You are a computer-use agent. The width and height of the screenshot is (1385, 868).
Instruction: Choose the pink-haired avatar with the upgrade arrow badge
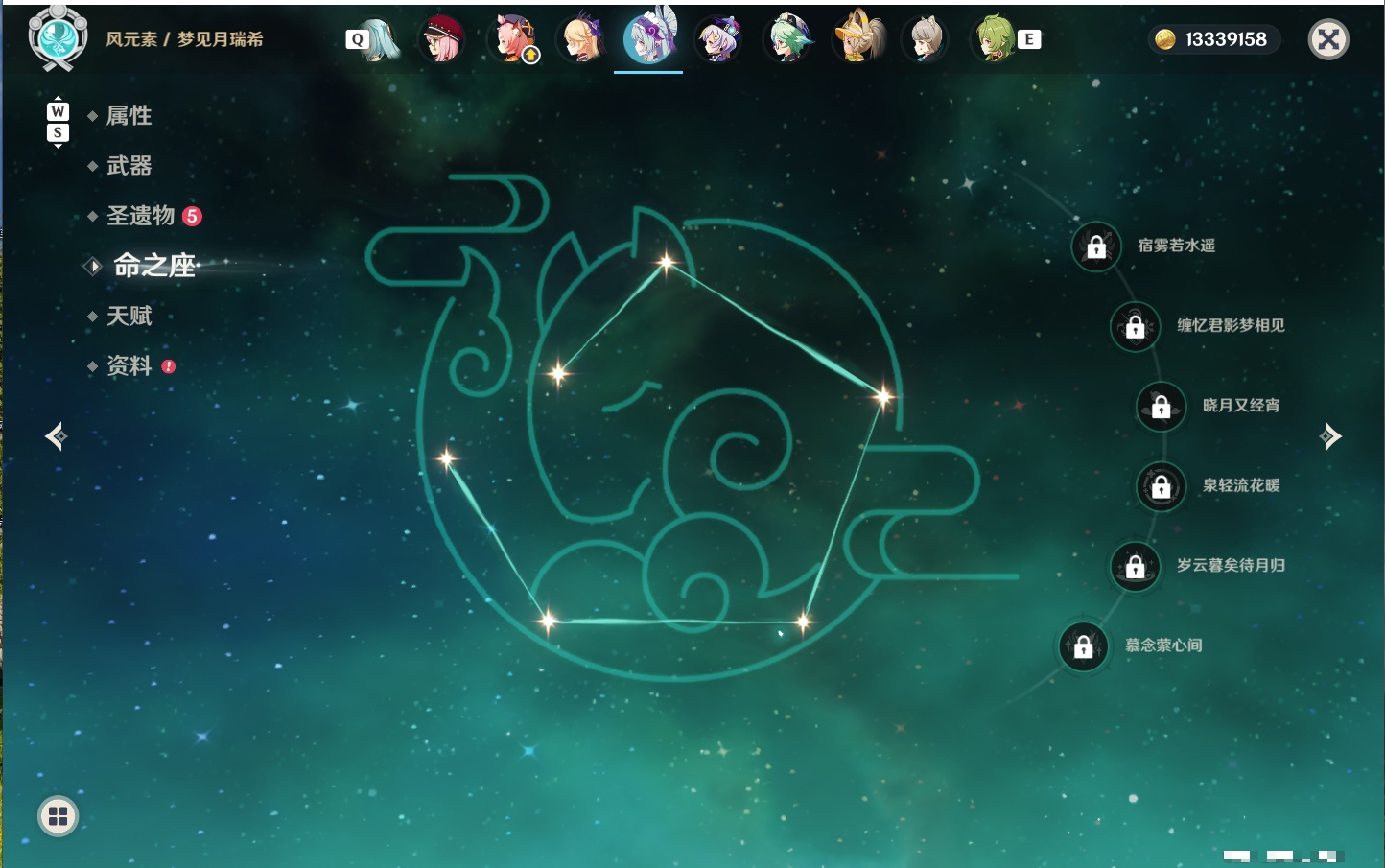click(514, 39)
